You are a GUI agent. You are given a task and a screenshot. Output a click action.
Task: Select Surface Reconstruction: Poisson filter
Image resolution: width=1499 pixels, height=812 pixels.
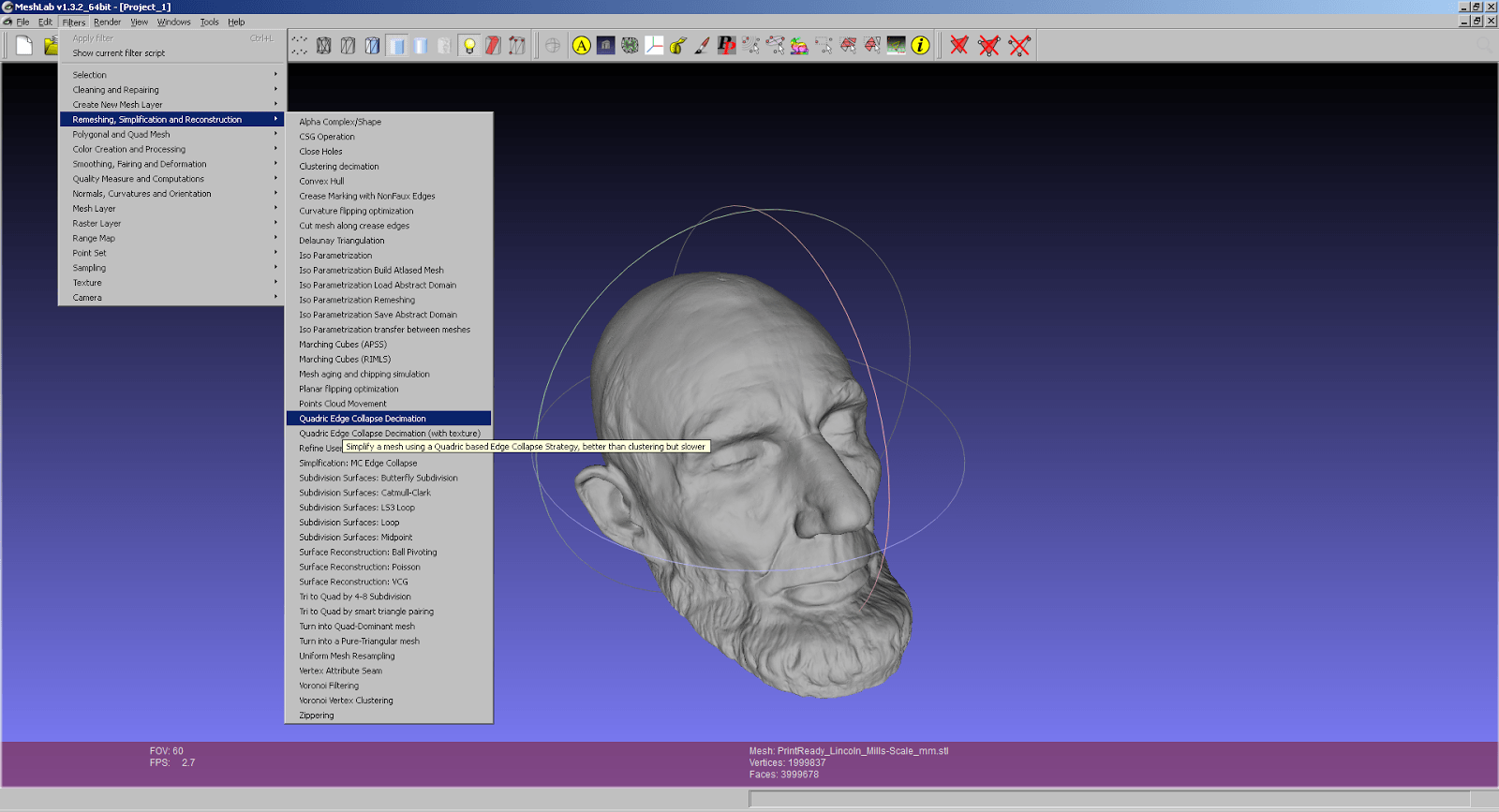tap(360, 567)
